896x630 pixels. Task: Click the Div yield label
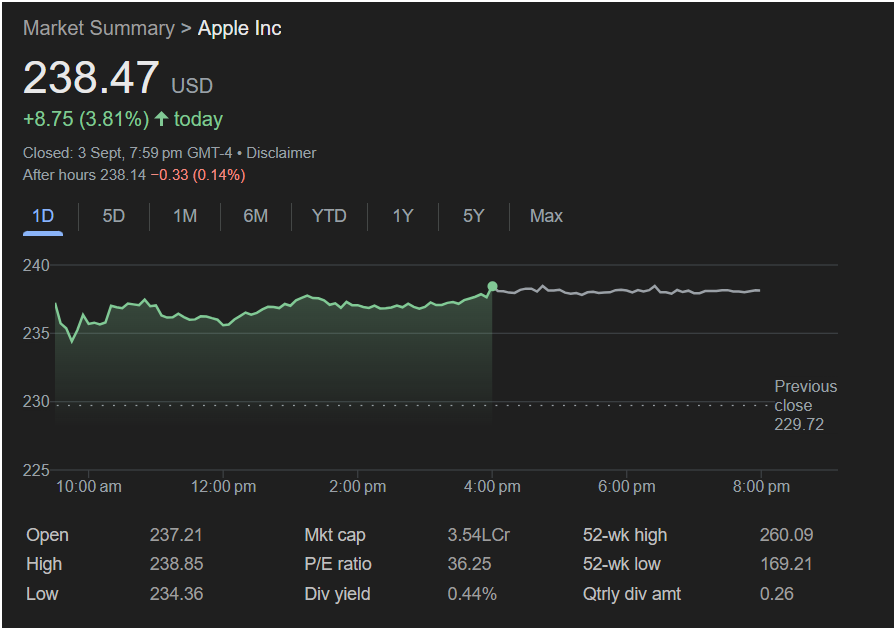337,594
